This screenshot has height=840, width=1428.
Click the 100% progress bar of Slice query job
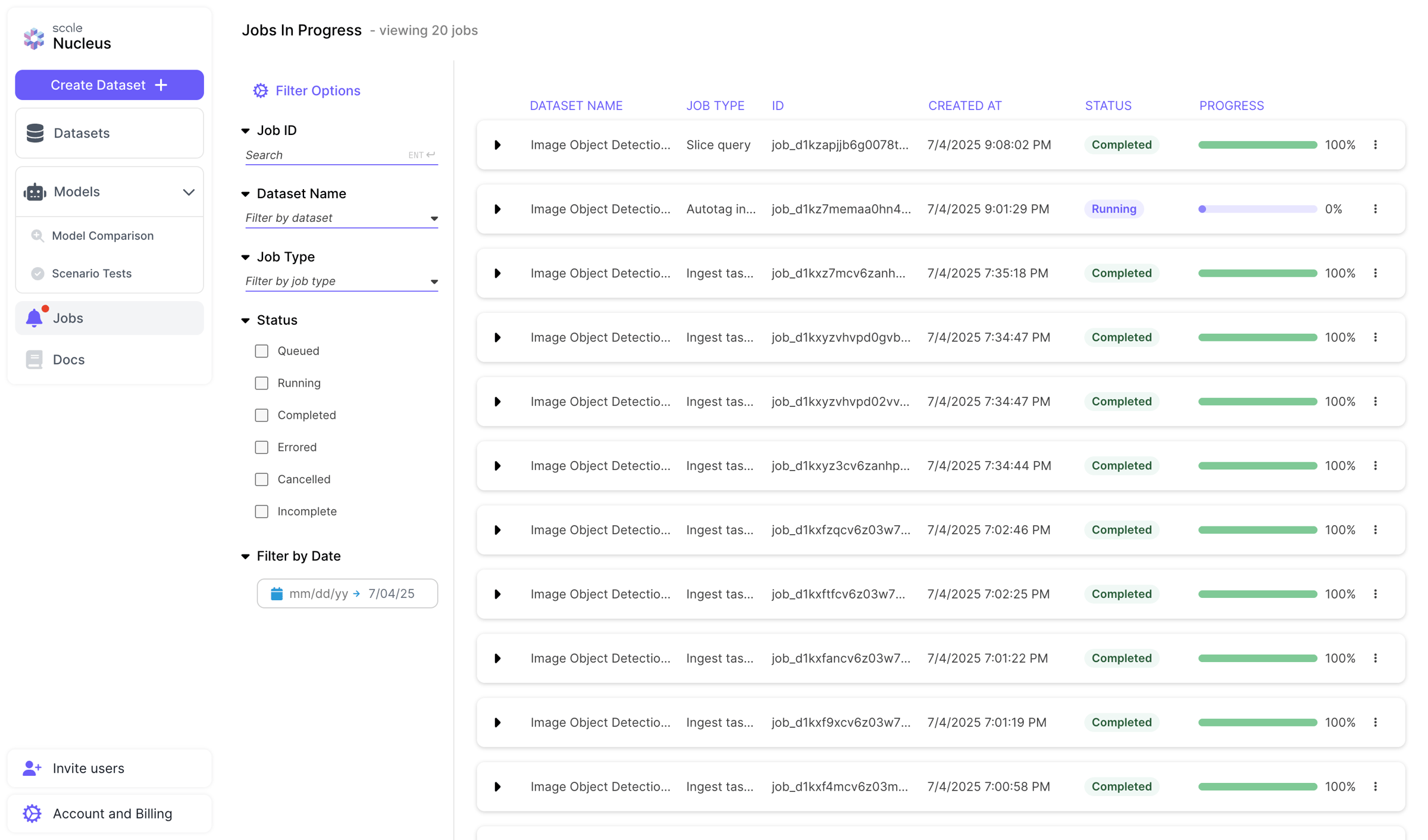click(x=1257, y=145)
